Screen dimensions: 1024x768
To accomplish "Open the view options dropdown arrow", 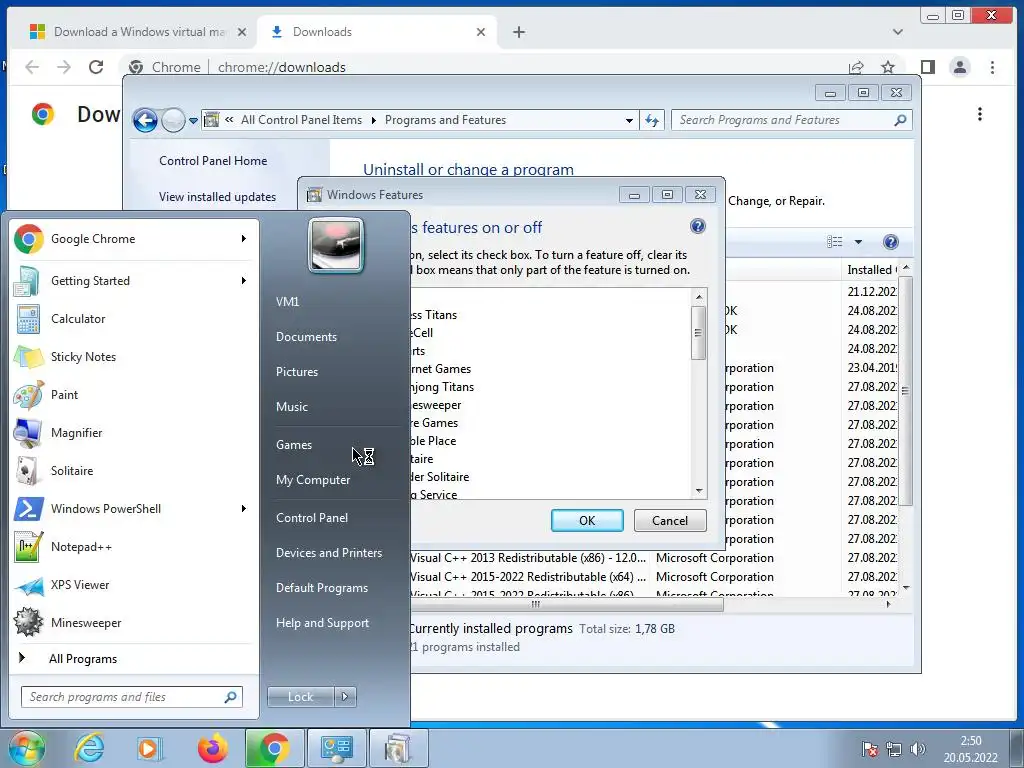I will (858, 242).
